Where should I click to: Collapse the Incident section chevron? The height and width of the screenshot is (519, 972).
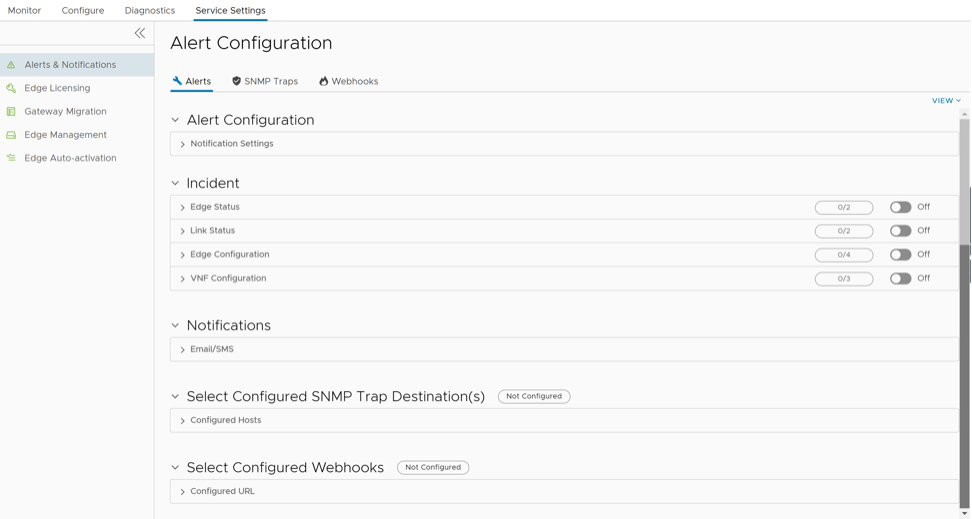175,184
